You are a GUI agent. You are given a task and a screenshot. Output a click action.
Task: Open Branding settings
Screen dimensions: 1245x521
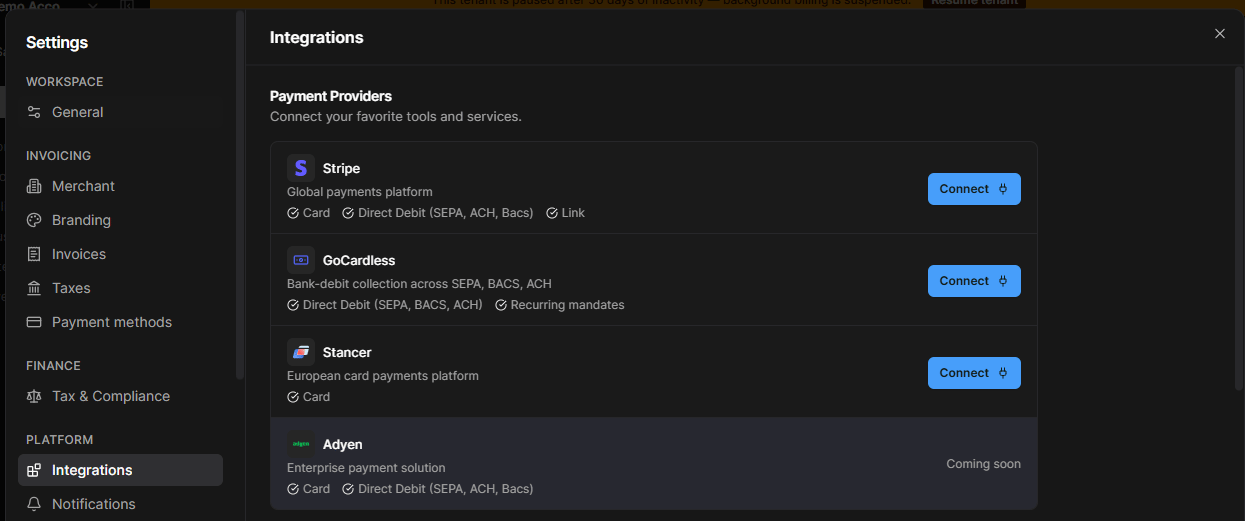pyautogui.click(x=120, y=220)
